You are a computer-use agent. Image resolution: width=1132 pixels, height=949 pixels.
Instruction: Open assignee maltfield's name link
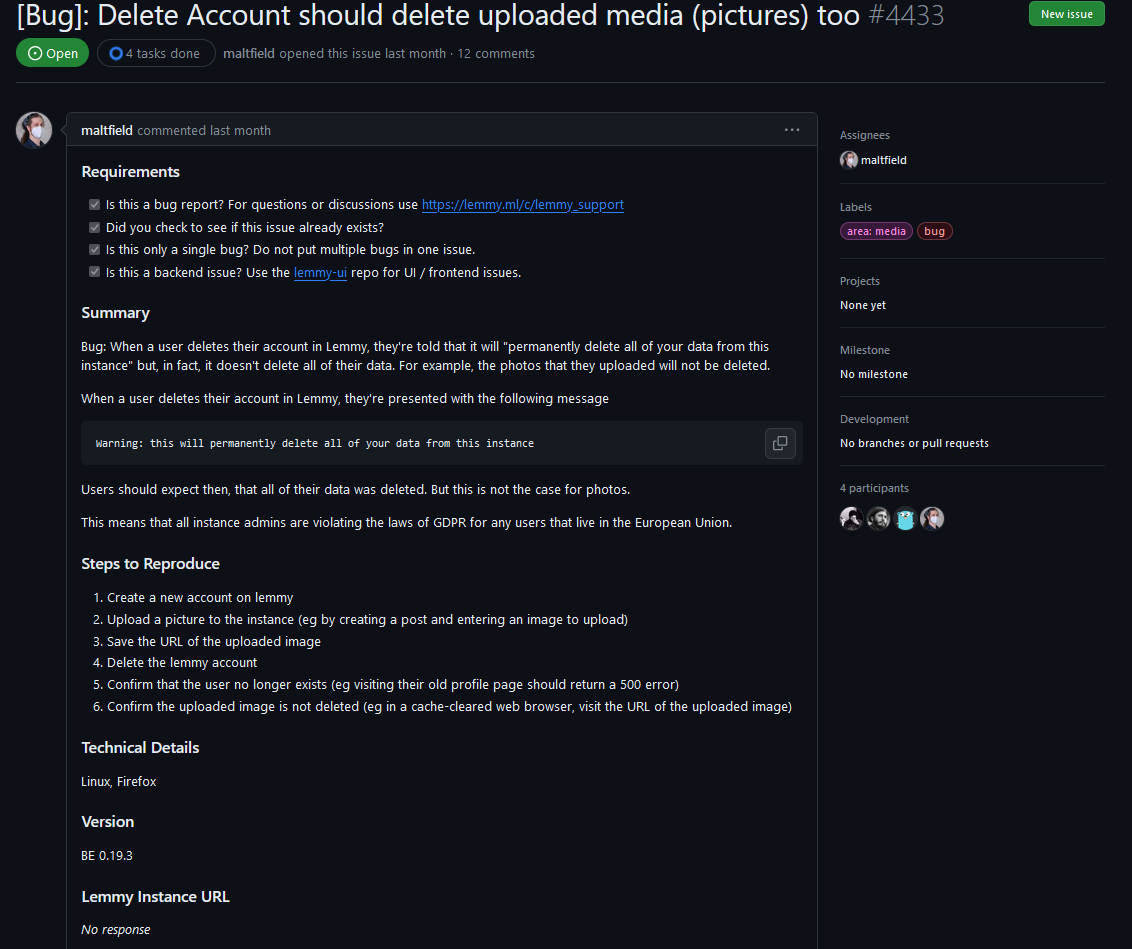coord(884,160)
